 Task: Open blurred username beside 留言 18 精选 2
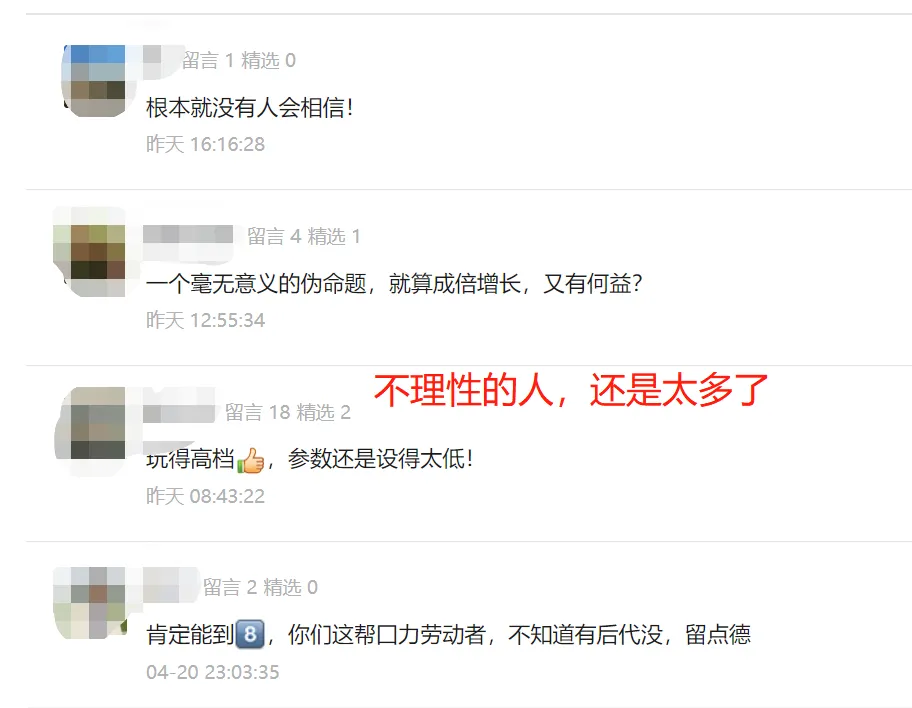pos(179,413)
